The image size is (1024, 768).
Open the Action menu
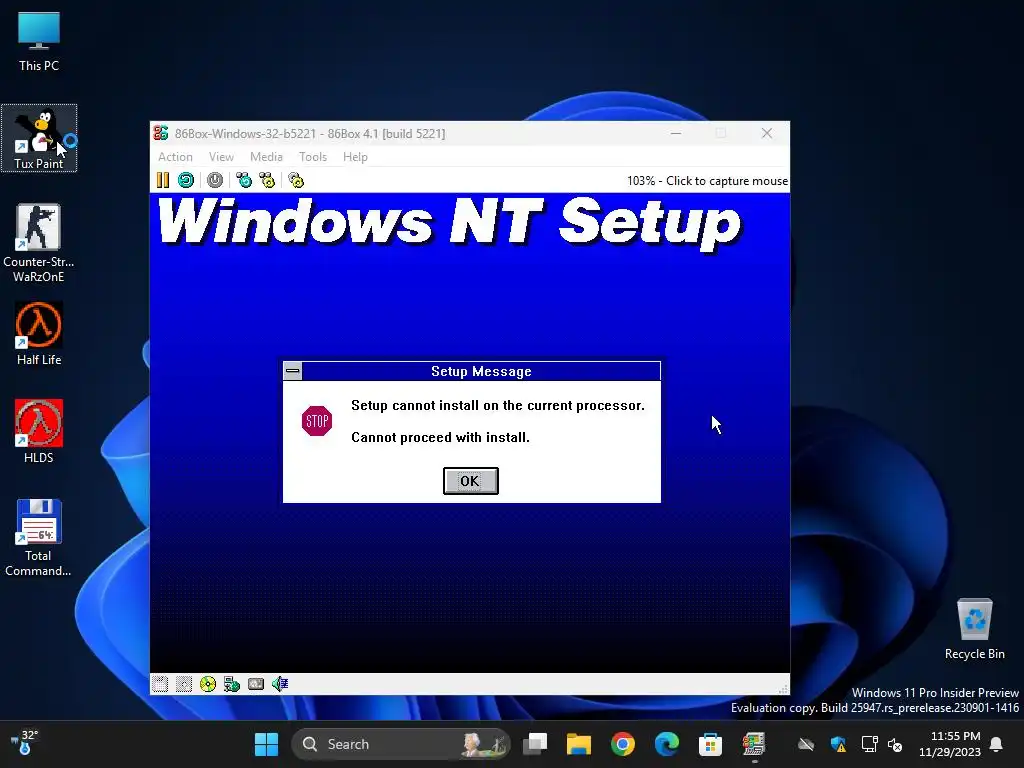tap(175, 157)
